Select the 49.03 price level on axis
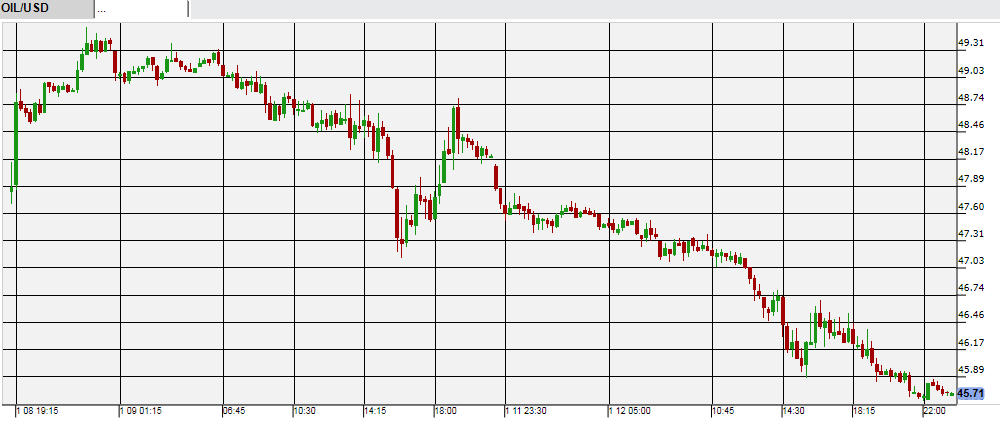Image resolution: width=1000 pixels, height=426 pixels. [x=971, y=71]
